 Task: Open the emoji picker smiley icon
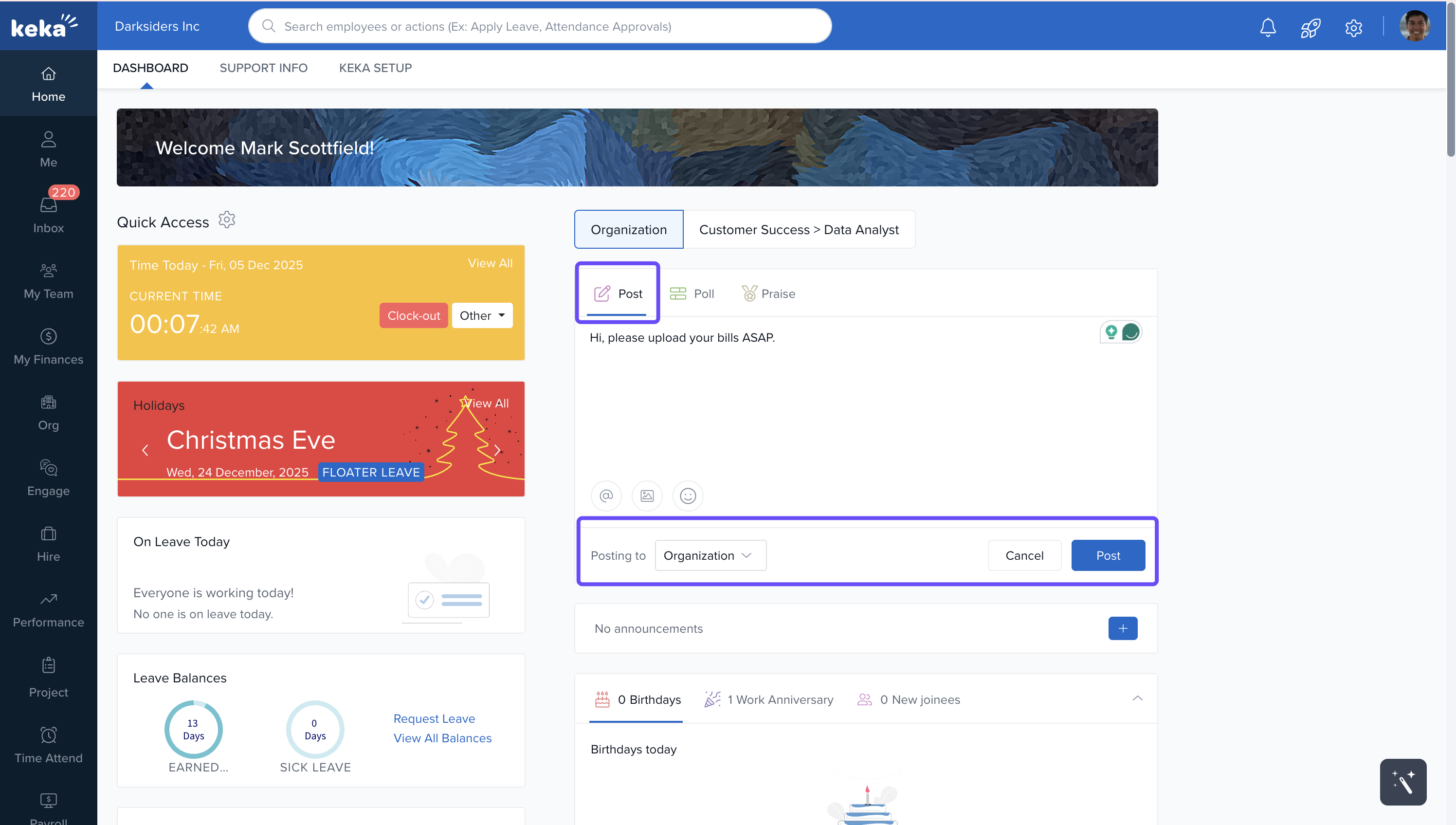coord(688,496)
